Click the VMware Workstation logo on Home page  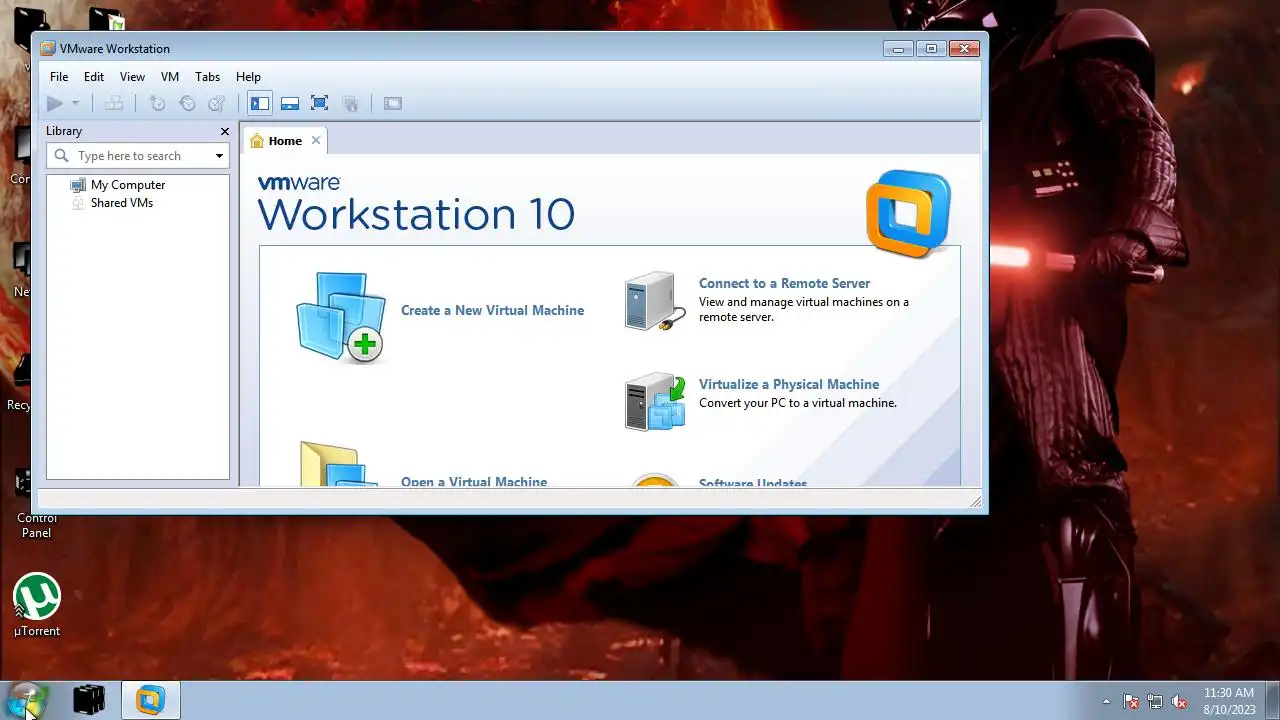click(908, 214)
